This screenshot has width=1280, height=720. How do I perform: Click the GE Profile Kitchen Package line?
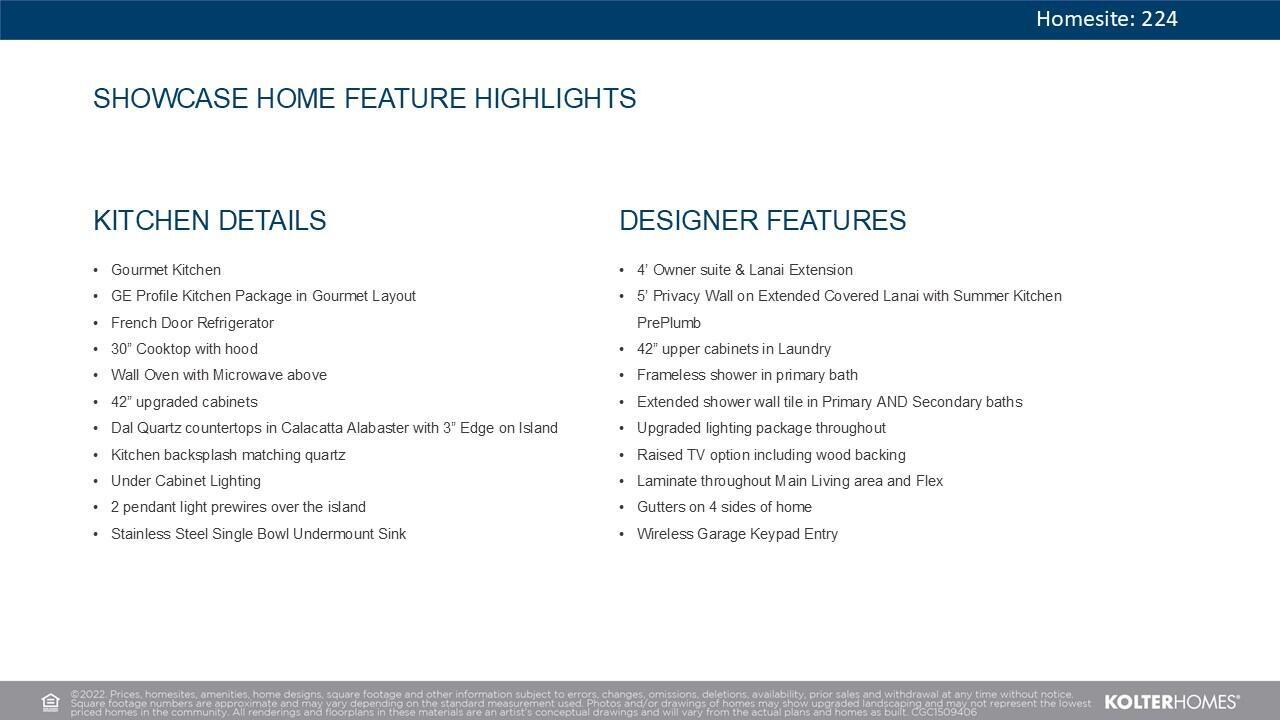point(263,296)
